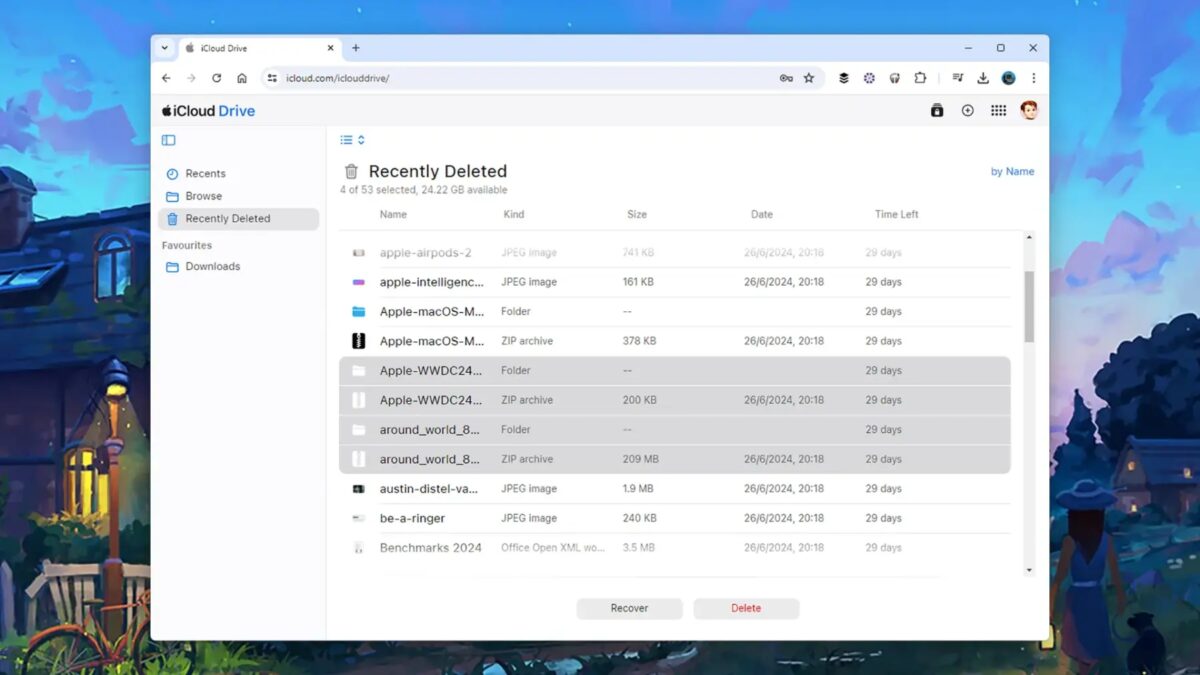Open Chrome downloads icon
The height and width of the screenshot is (675, 1200).
point(983,78)
